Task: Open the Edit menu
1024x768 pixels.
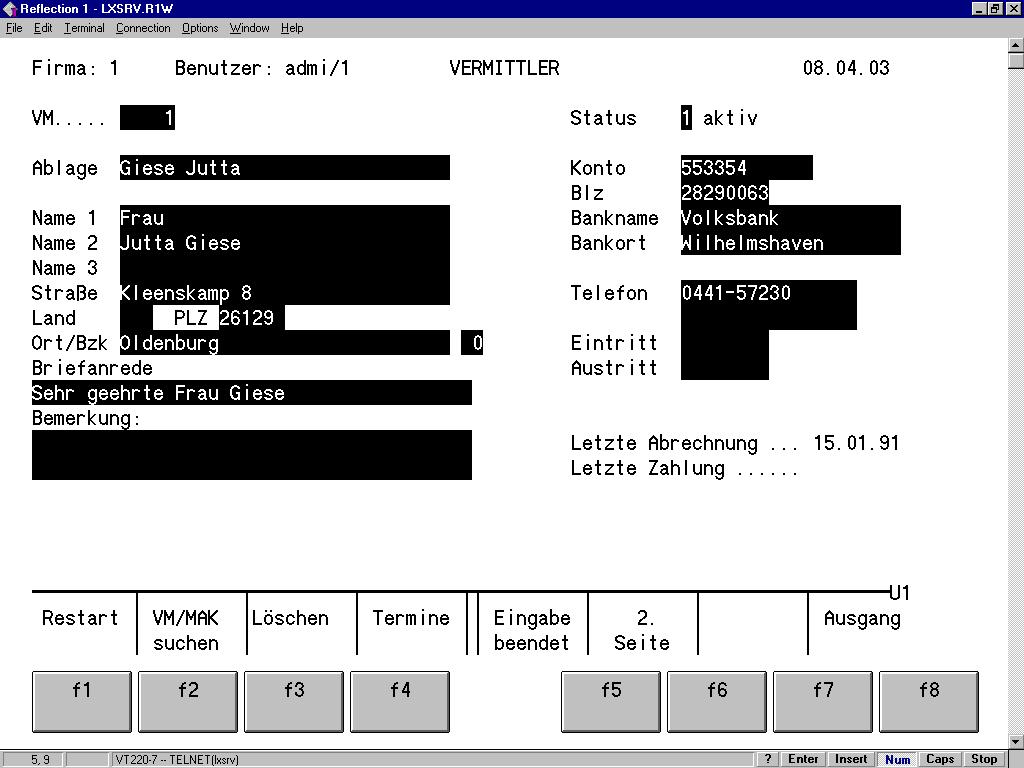Action: pyautogui.click(x=43, y=28)
